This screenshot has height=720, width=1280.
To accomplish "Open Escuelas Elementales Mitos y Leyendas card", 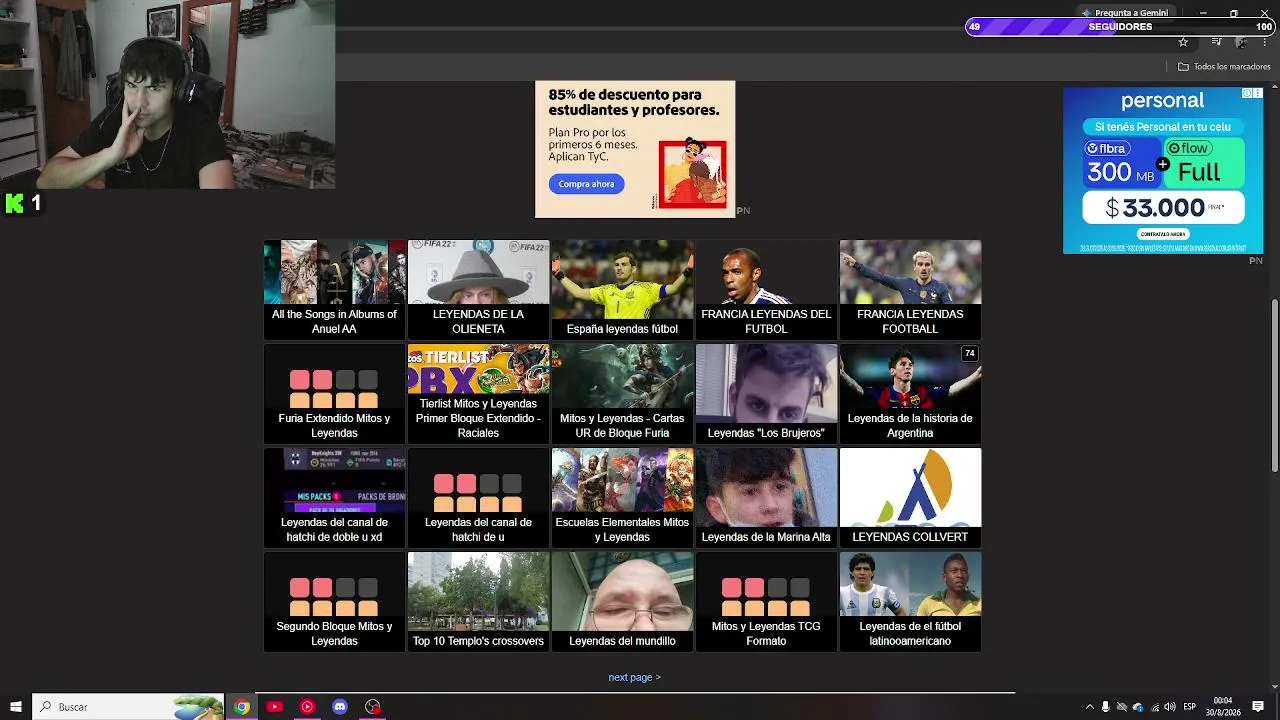I will point(622,497).
